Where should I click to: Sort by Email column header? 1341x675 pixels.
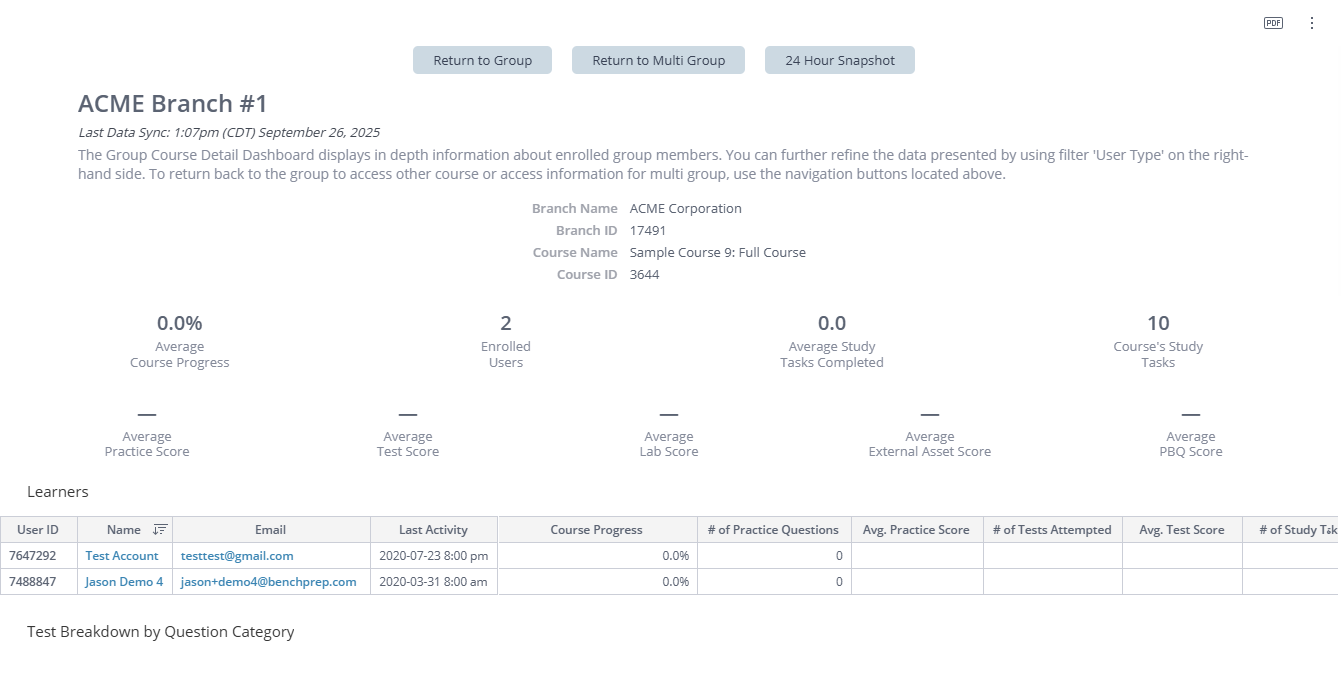tap(270, 530)
